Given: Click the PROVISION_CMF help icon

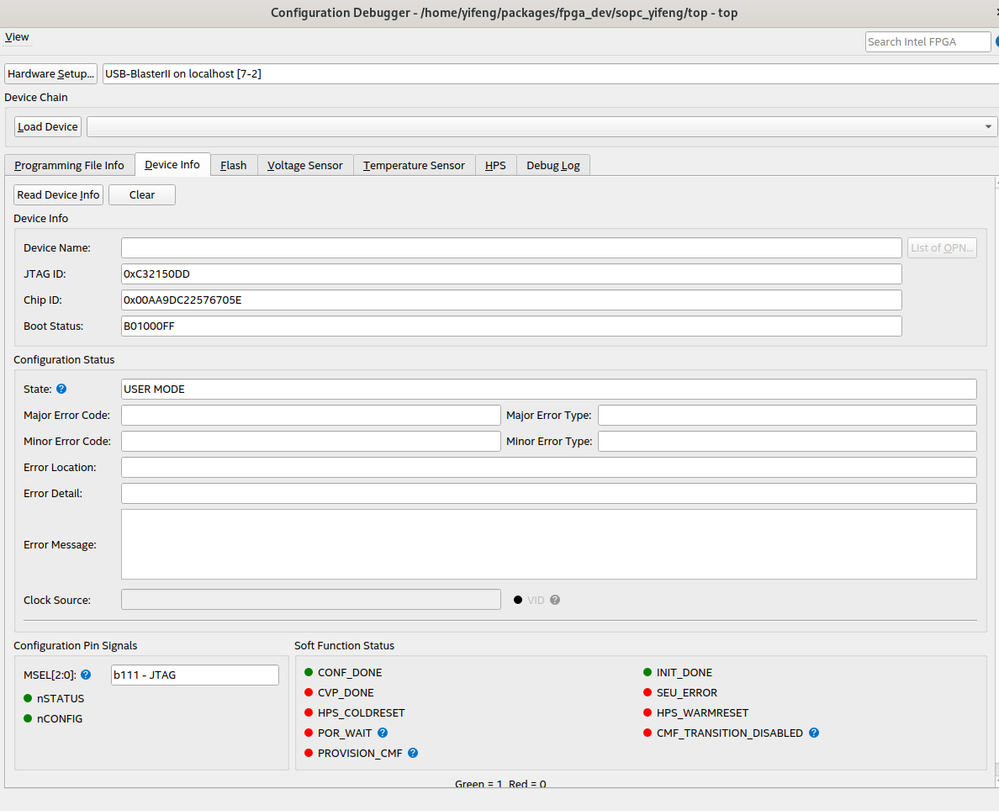Looking at the screenshot, I should pyautogui.click(x=413, y=753).
